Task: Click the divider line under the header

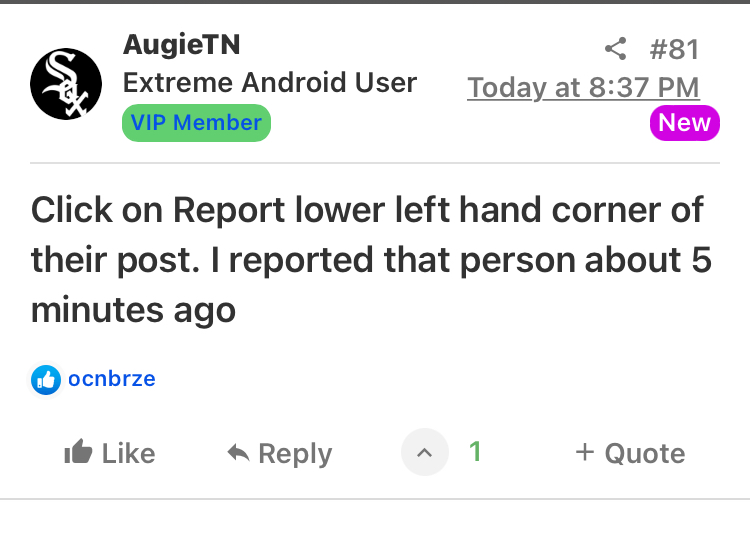Action: click(375, 163)
